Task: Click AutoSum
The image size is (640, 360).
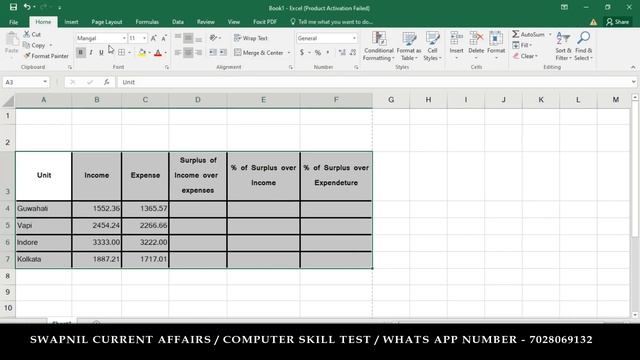Action: [x=529, y=34]
